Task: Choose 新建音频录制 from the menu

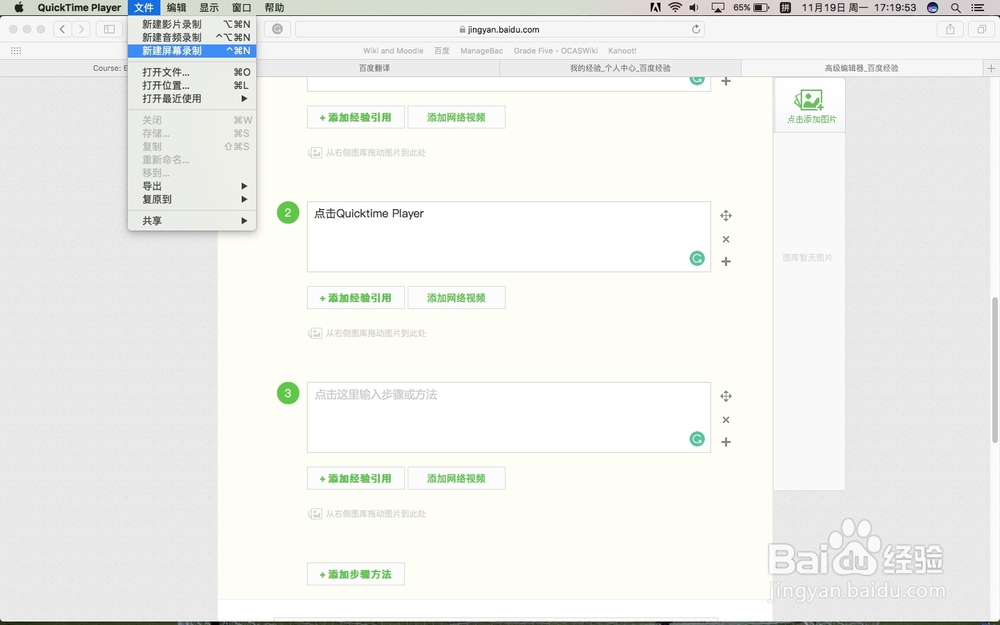Action: [x=192, y=38]
